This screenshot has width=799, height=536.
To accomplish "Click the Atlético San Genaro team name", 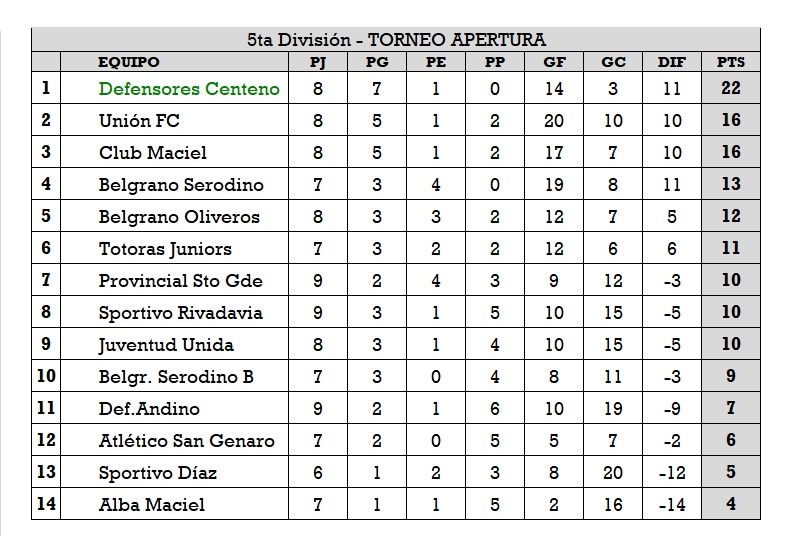I will pos(186,440).
